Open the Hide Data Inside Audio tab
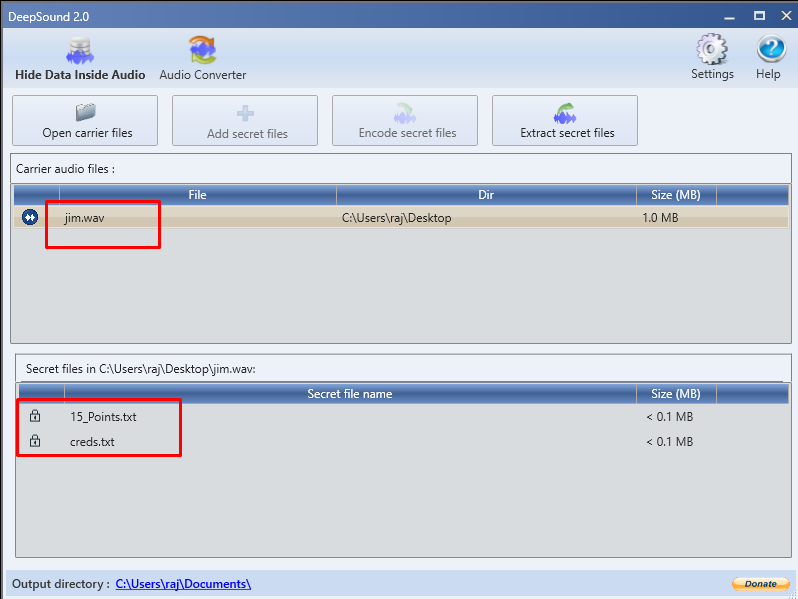Image resolution: width=798 pixels, height=599 pixels. pos(80,59)
